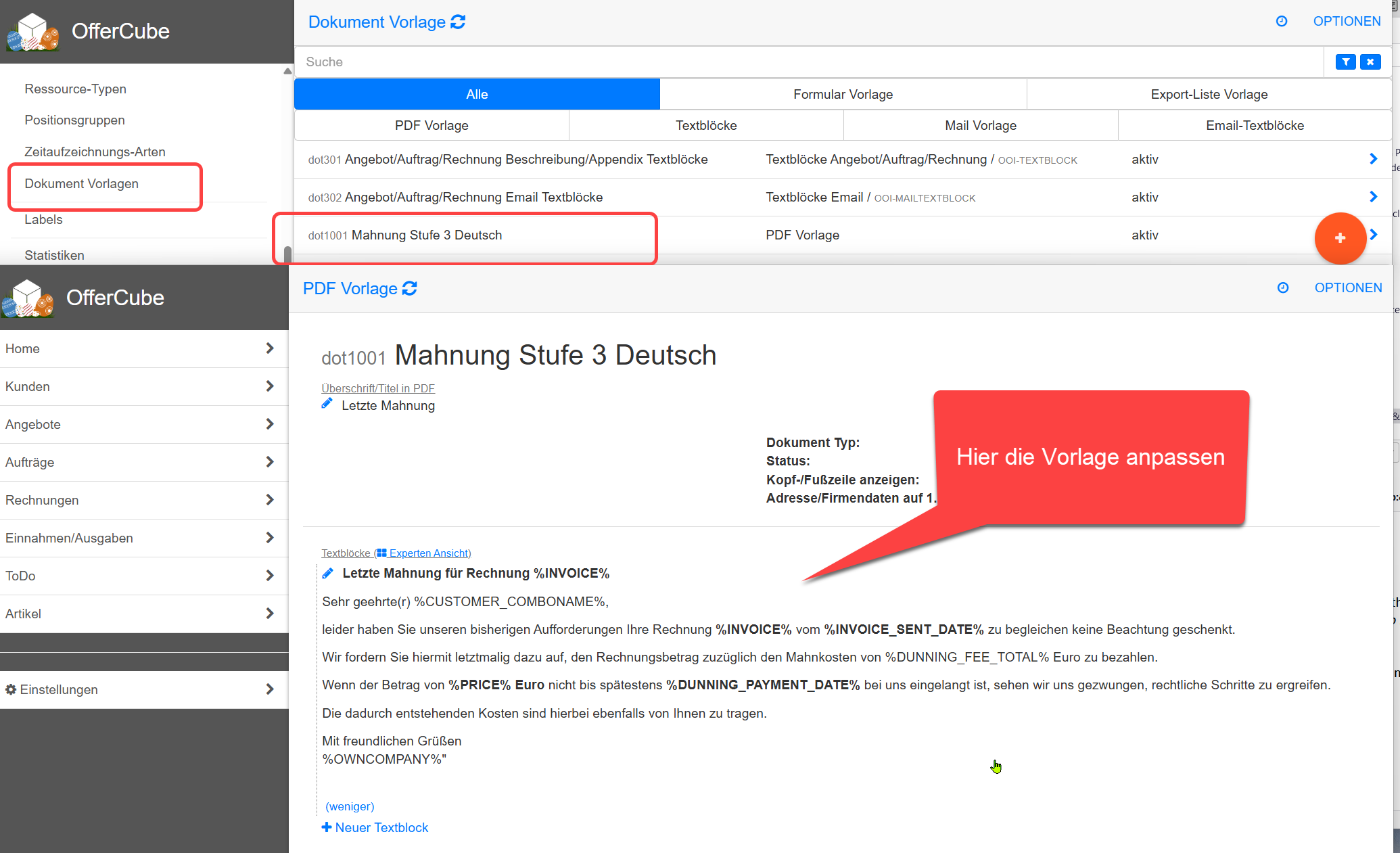
Task: Open Ressource-Typen in sidebar
Action: click(75, 89)
